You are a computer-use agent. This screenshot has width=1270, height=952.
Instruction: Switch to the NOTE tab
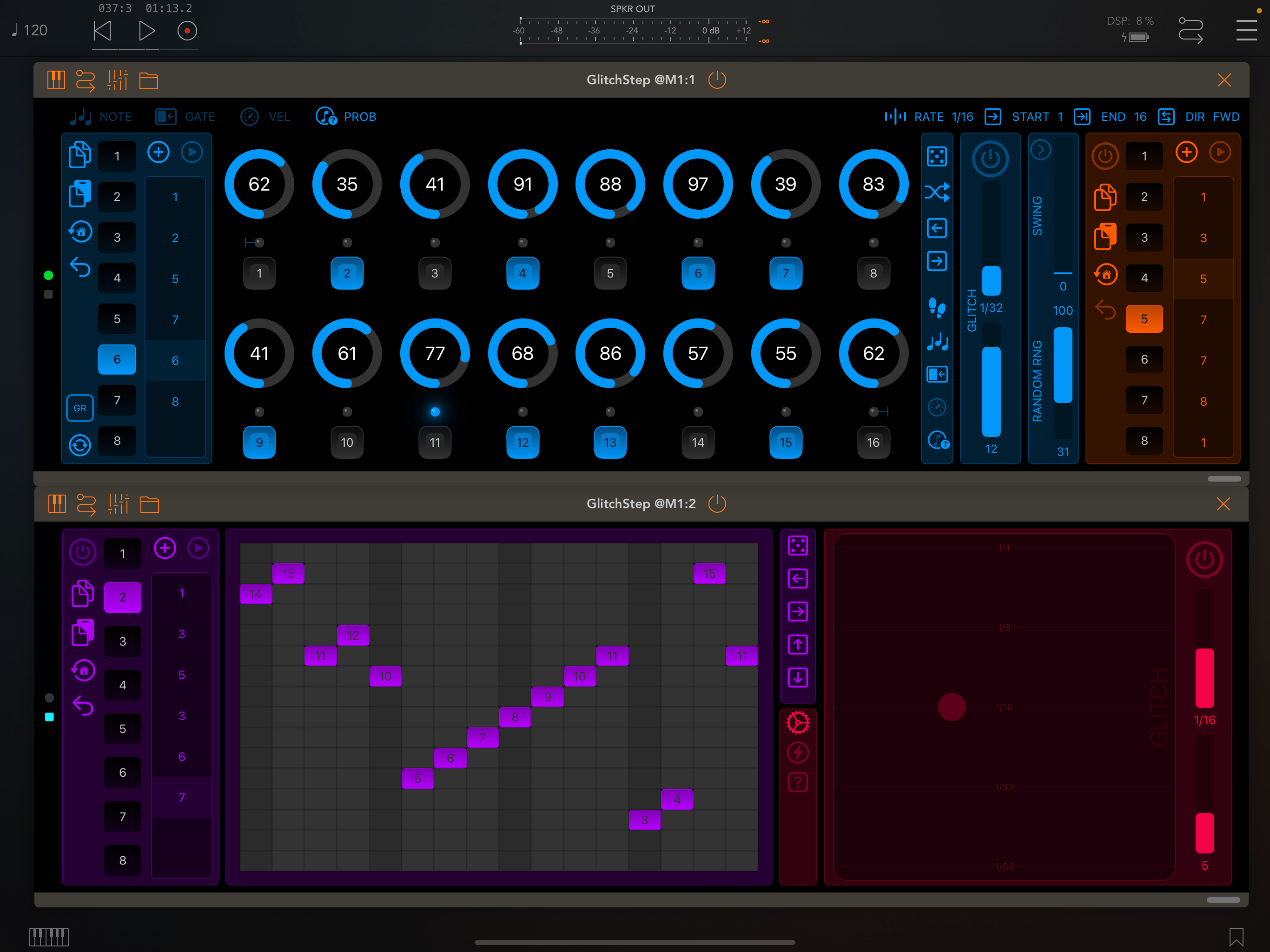tap(100, 117)
